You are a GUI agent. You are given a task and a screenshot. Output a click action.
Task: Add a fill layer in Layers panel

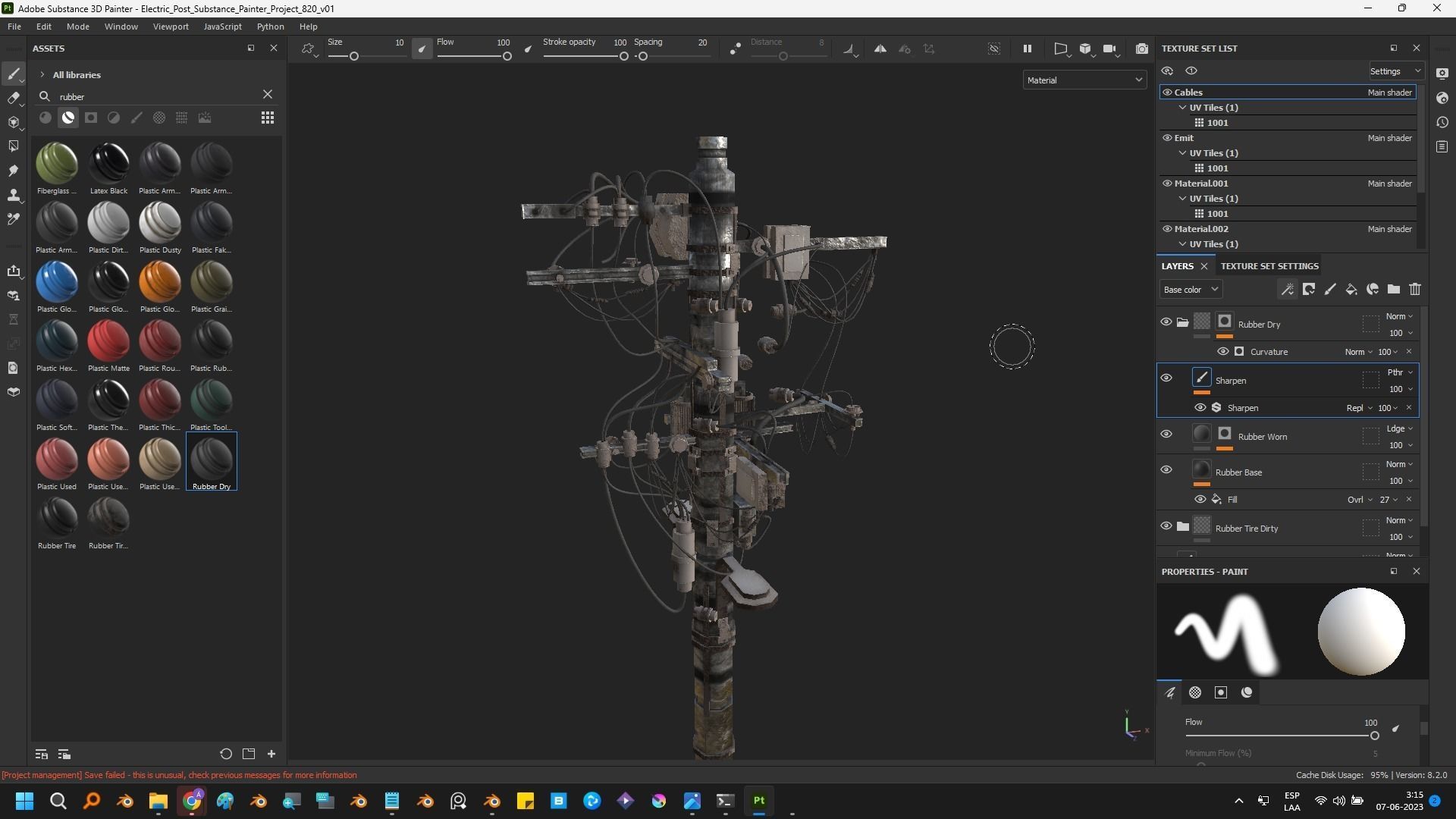coord(1351,289)
